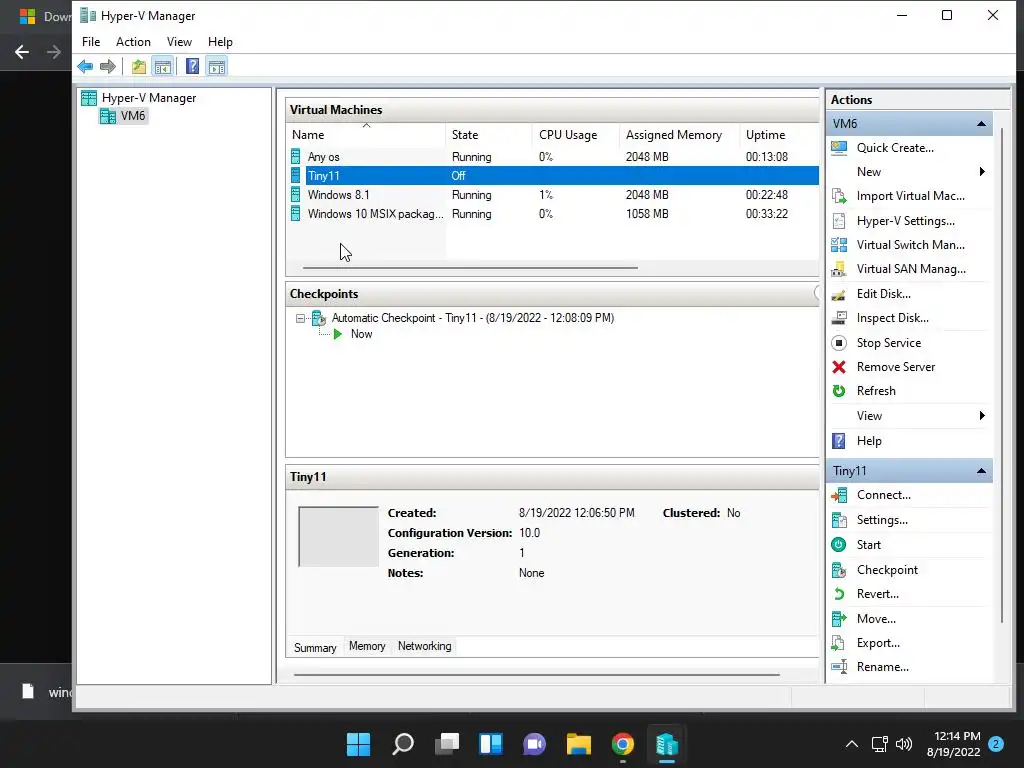Image resolution: width=1024 pixels, height=768 pixels.
Task: Click the Connect icon for Tiny11
Action: pyautogui.click(x=839, y=496)
